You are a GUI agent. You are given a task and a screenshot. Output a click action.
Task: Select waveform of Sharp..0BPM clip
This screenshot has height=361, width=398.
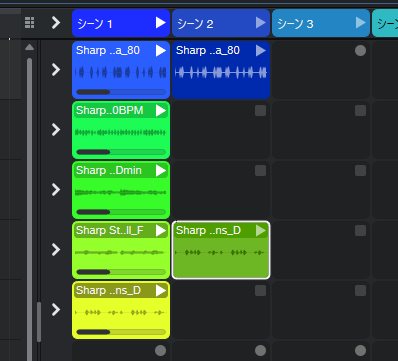pyautogui.click(x=121, y=133)
